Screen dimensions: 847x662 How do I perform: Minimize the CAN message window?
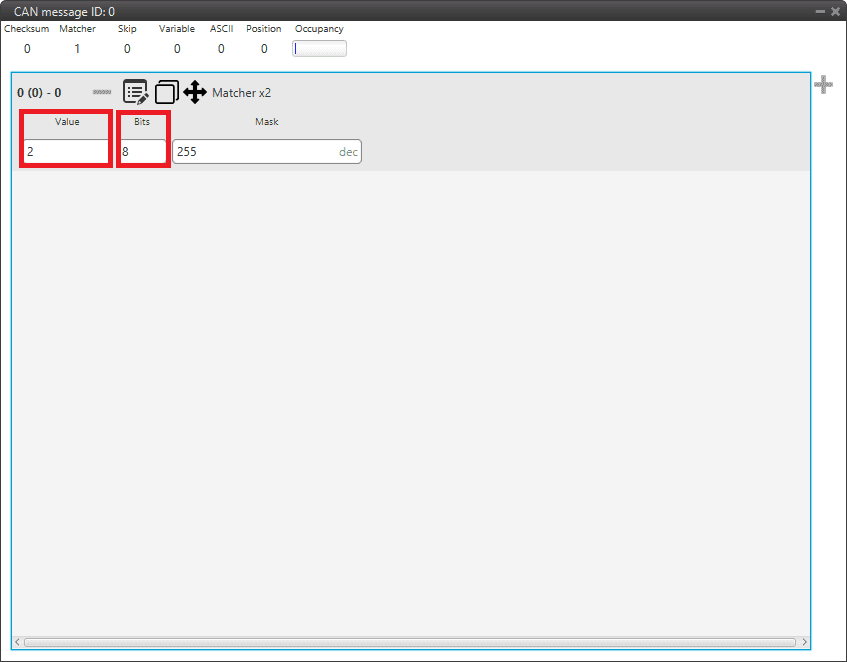coord(820,11)
